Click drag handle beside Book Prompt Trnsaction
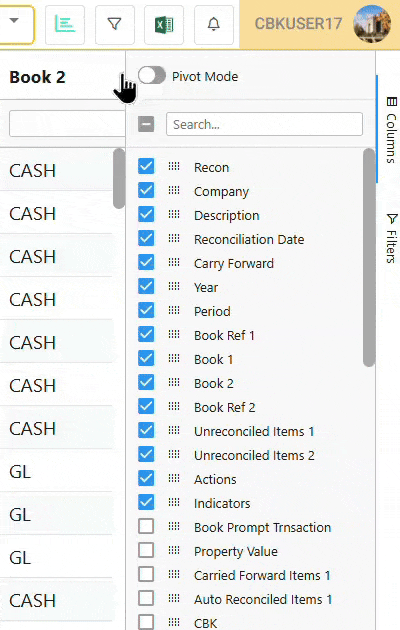400x630 pixels. (x=174, y=526)
